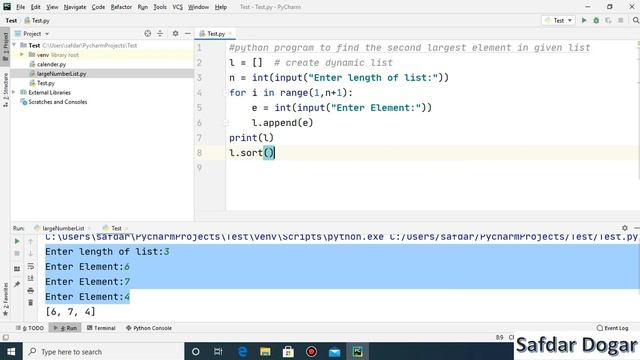Clear all console output trash icon

31,303
